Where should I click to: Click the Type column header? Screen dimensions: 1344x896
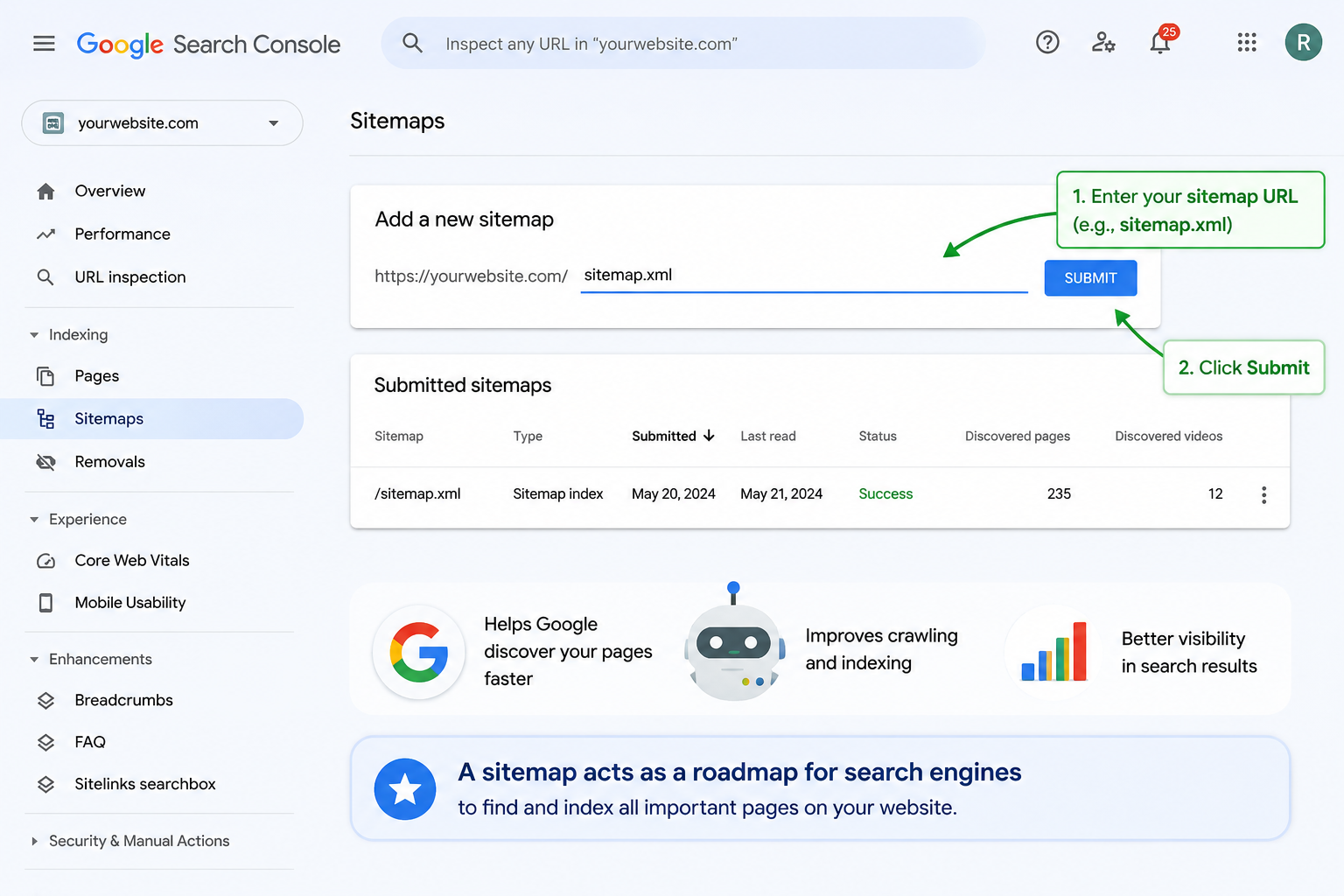528,436
